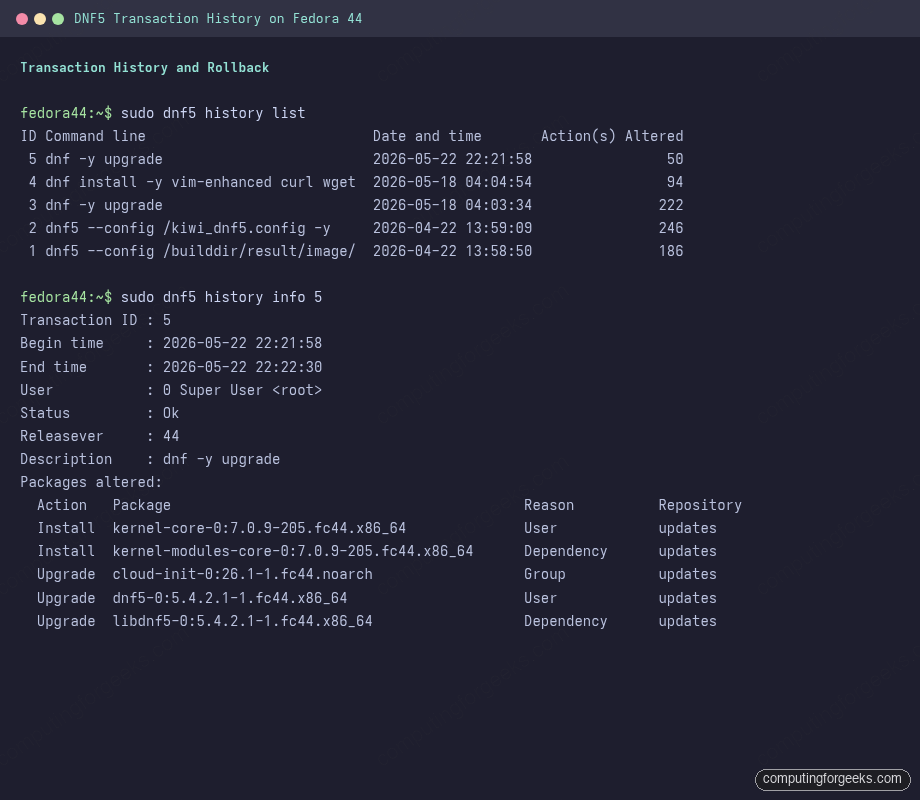Click the 'Reason' column header
The image size is (920, 800).
[549, 505]
